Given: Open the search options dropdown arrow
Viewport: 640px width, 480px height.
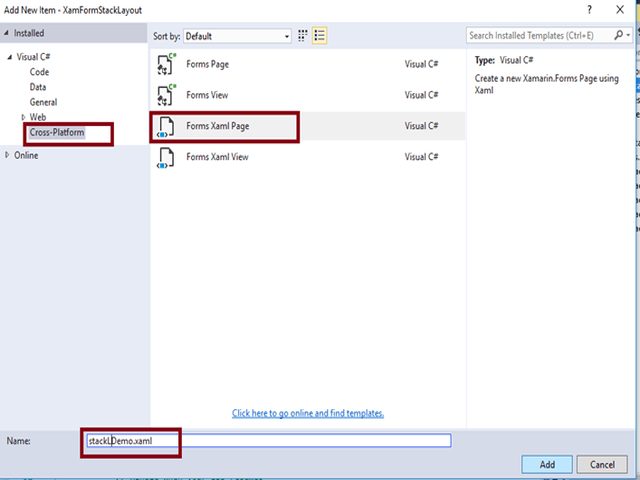Looking at the screenshot, I should coord(628,36).
